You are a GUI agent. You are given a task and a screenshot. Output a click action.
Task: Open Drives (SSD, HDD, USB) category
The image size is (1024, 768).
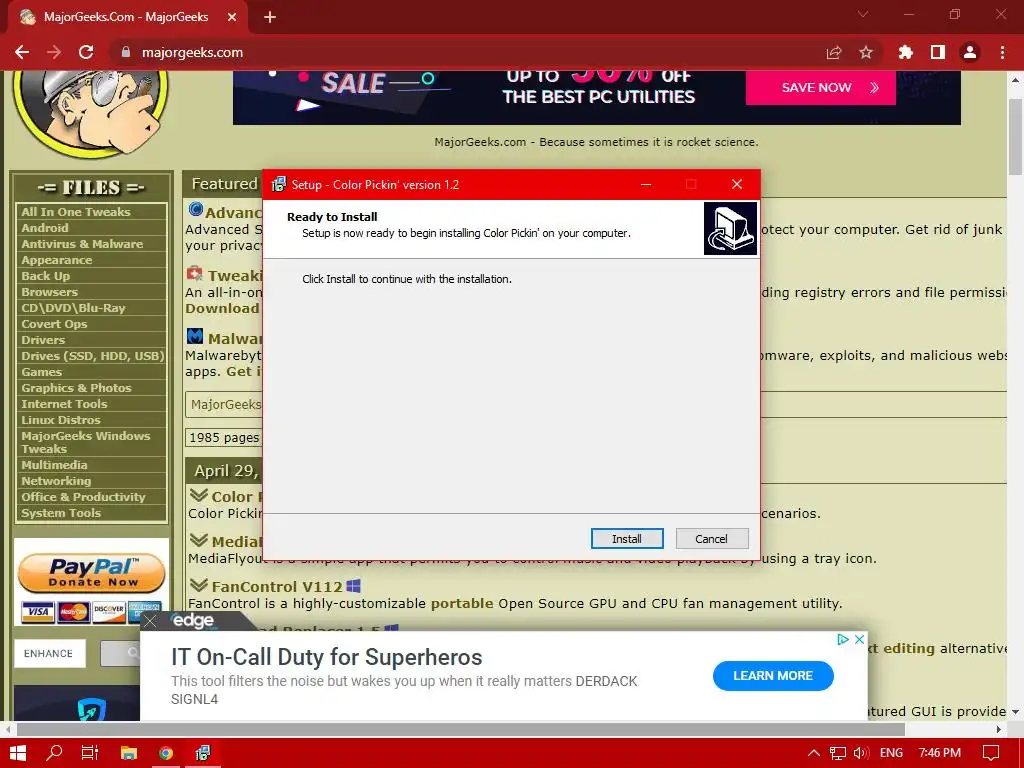tap(91, 356)
